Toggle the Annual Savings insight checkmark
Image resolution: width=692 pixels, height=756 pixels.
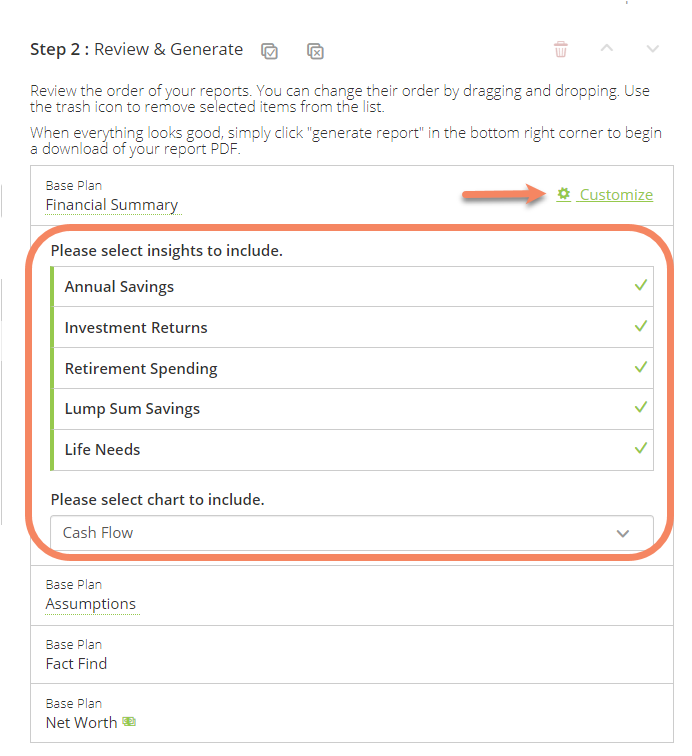pos(641,285)
